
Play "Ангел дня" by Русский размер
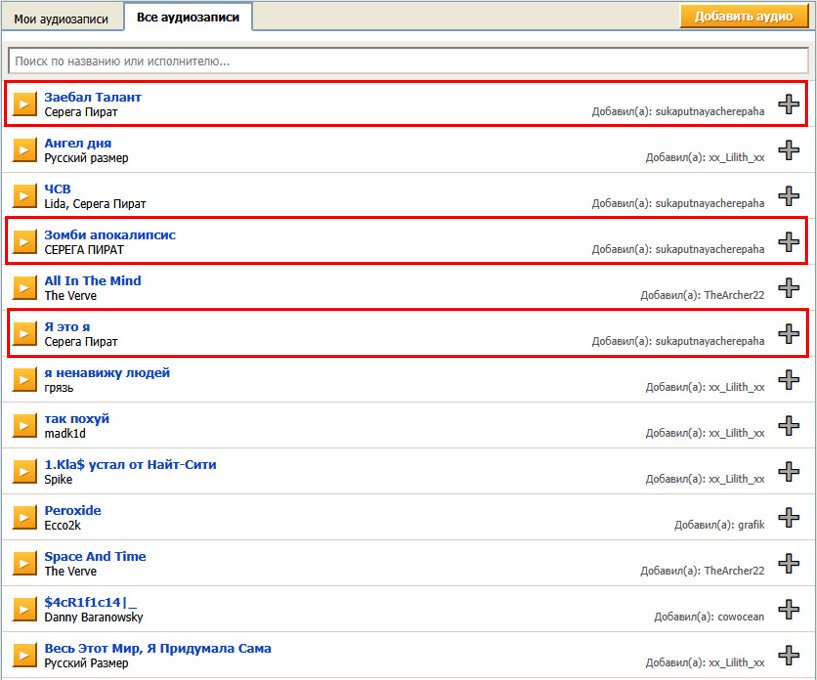pos(24,150)
